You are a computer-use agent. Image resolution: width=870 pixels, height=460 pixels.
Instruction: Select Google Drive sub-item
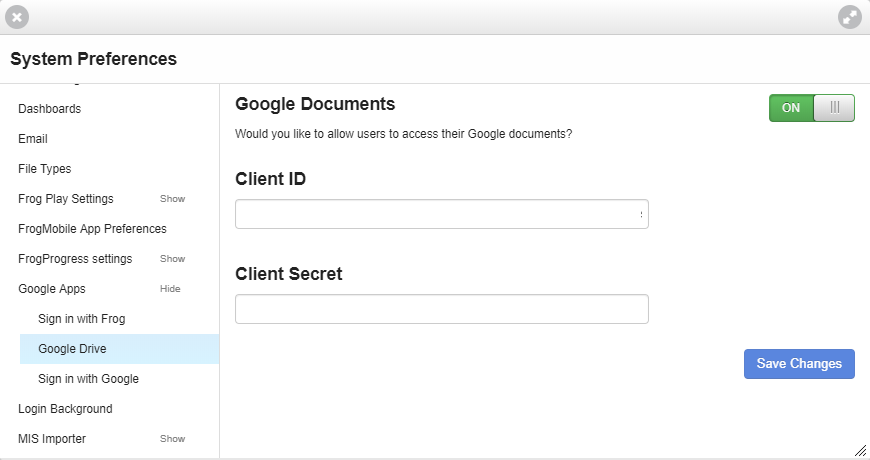pyautogui.click(x=119, y=349)
